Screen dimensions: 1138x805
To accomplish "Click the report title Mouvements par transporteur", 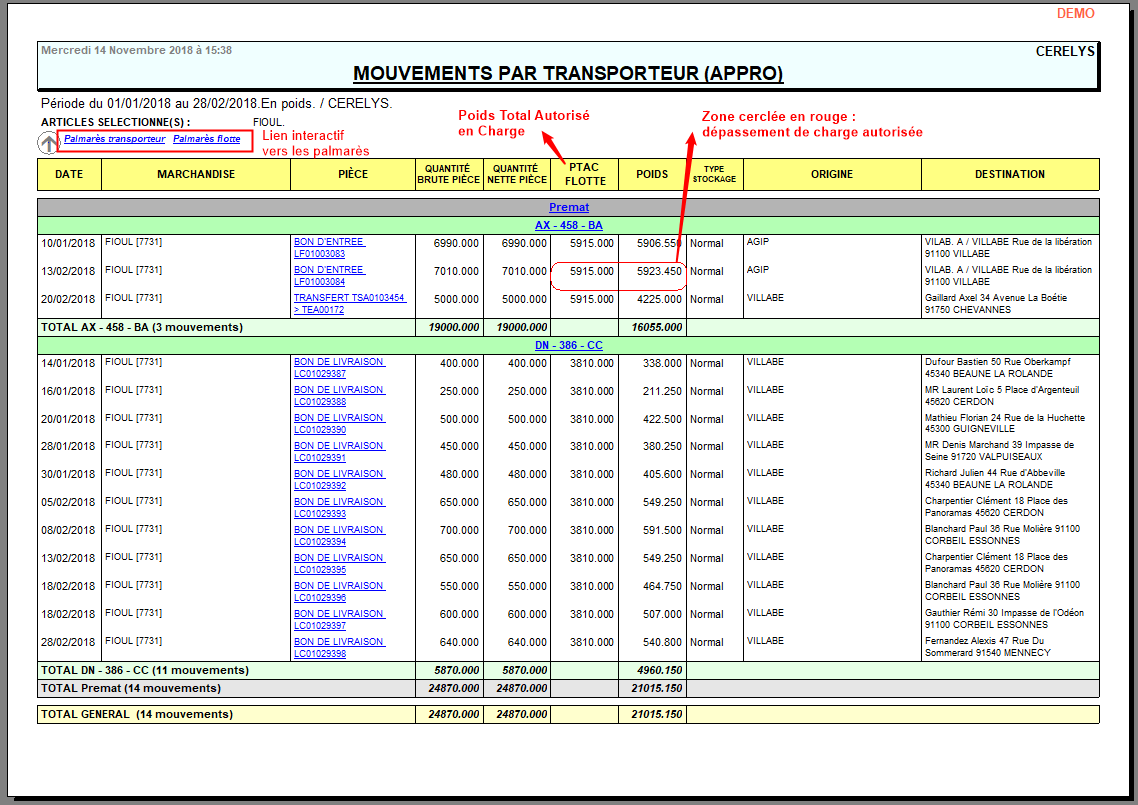I will click(568, 74).
